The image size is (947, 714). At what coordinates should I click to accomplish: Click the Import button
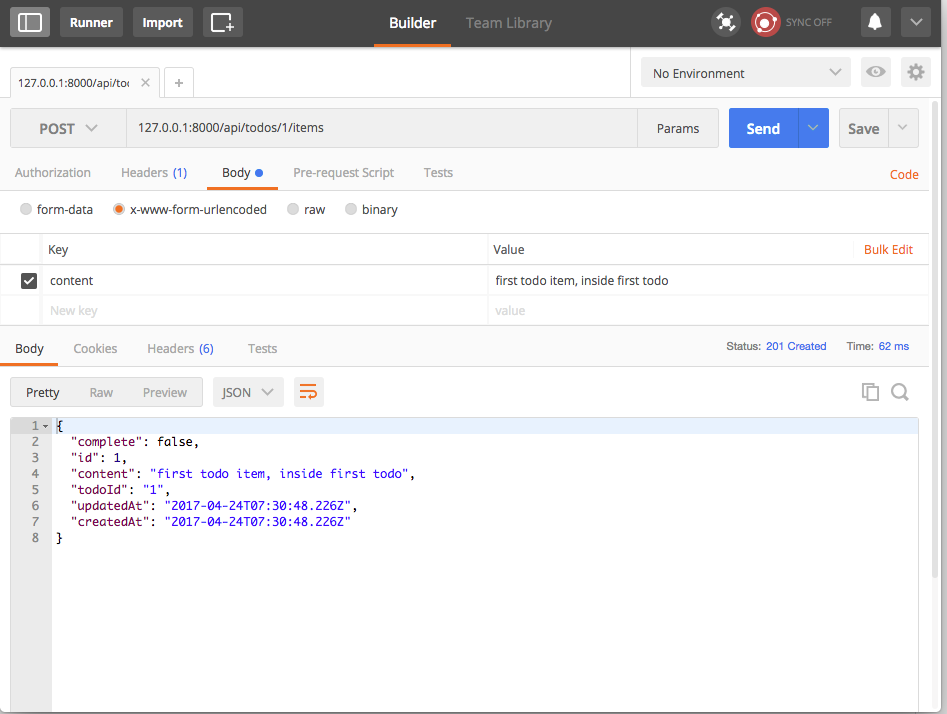pos(162,22)
